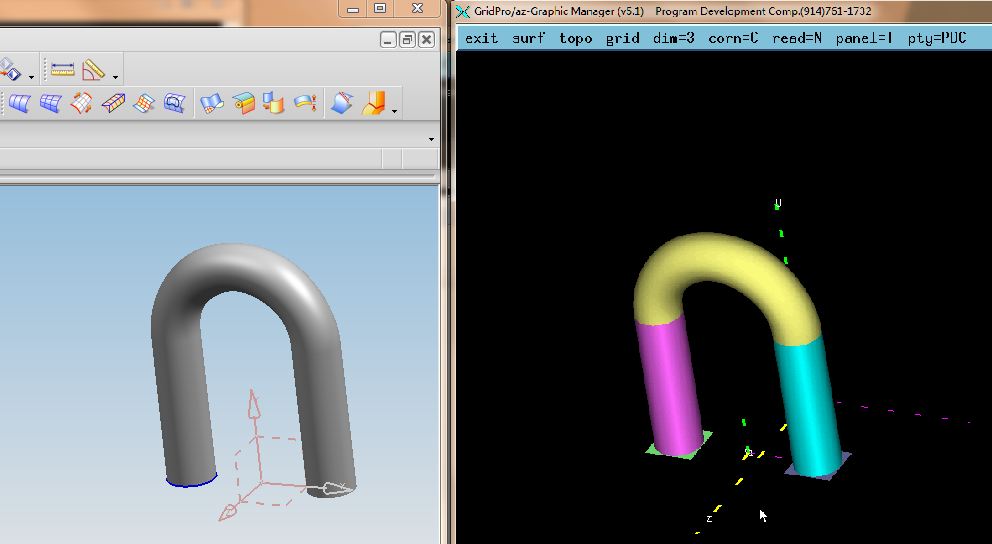Click the grid menu button

click(x=622, y=38)
